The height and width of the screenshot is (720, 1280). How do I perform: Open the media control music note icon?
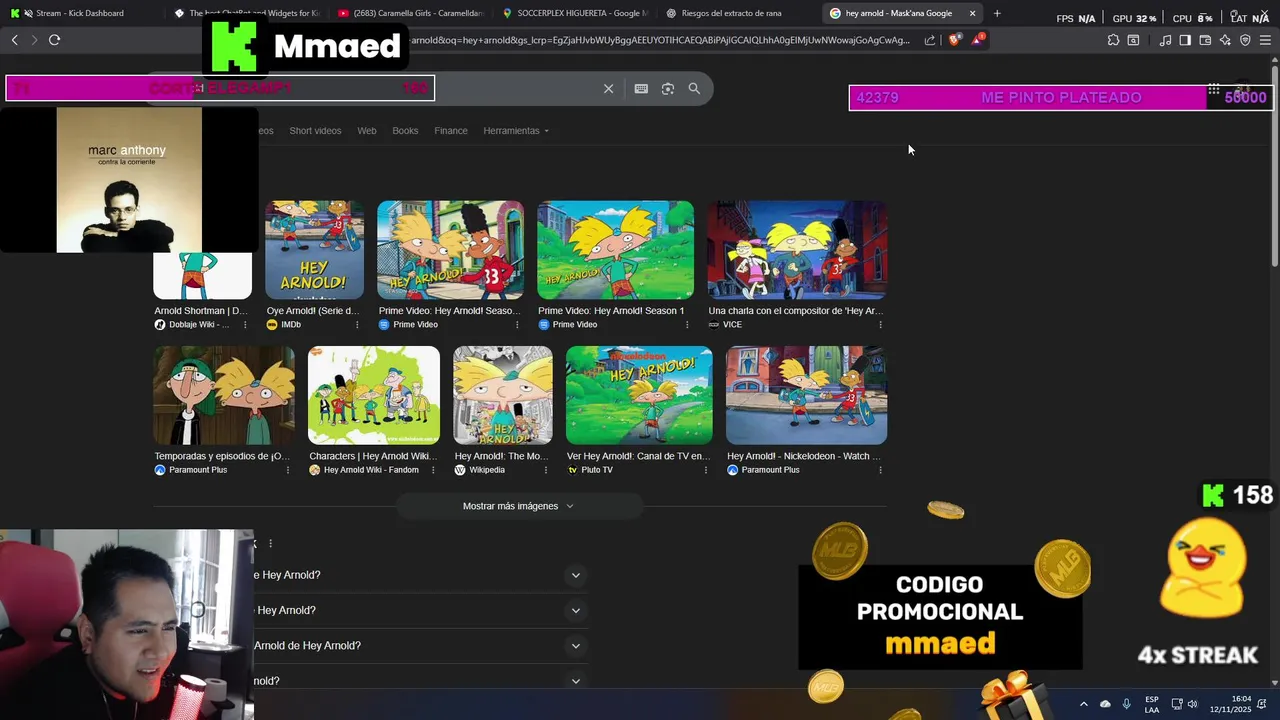(x=1165, y=40)
